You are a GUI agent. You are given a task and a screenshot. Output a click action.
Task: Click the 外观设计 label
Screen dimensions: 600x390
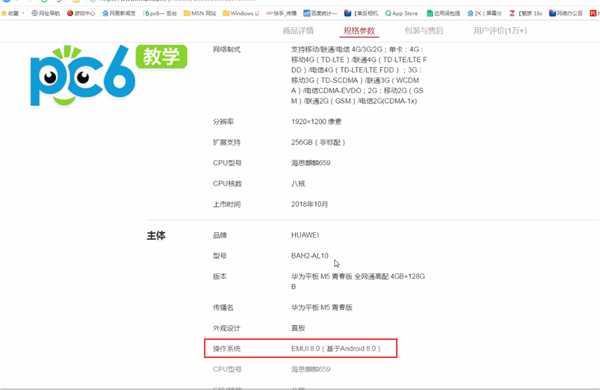(227, 328)
